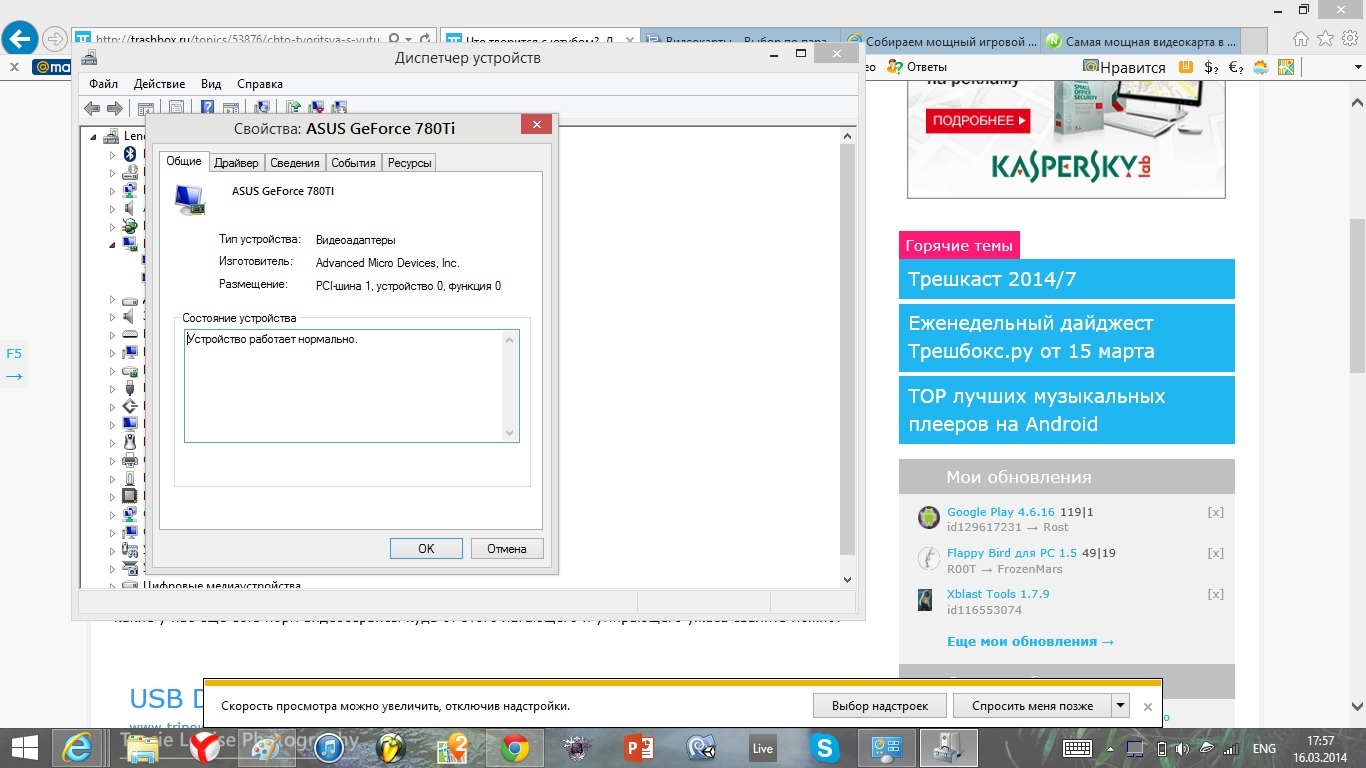Click the Отмена button
The width and height of the screenshot is (1366, 768).
[x=506, y=548]
